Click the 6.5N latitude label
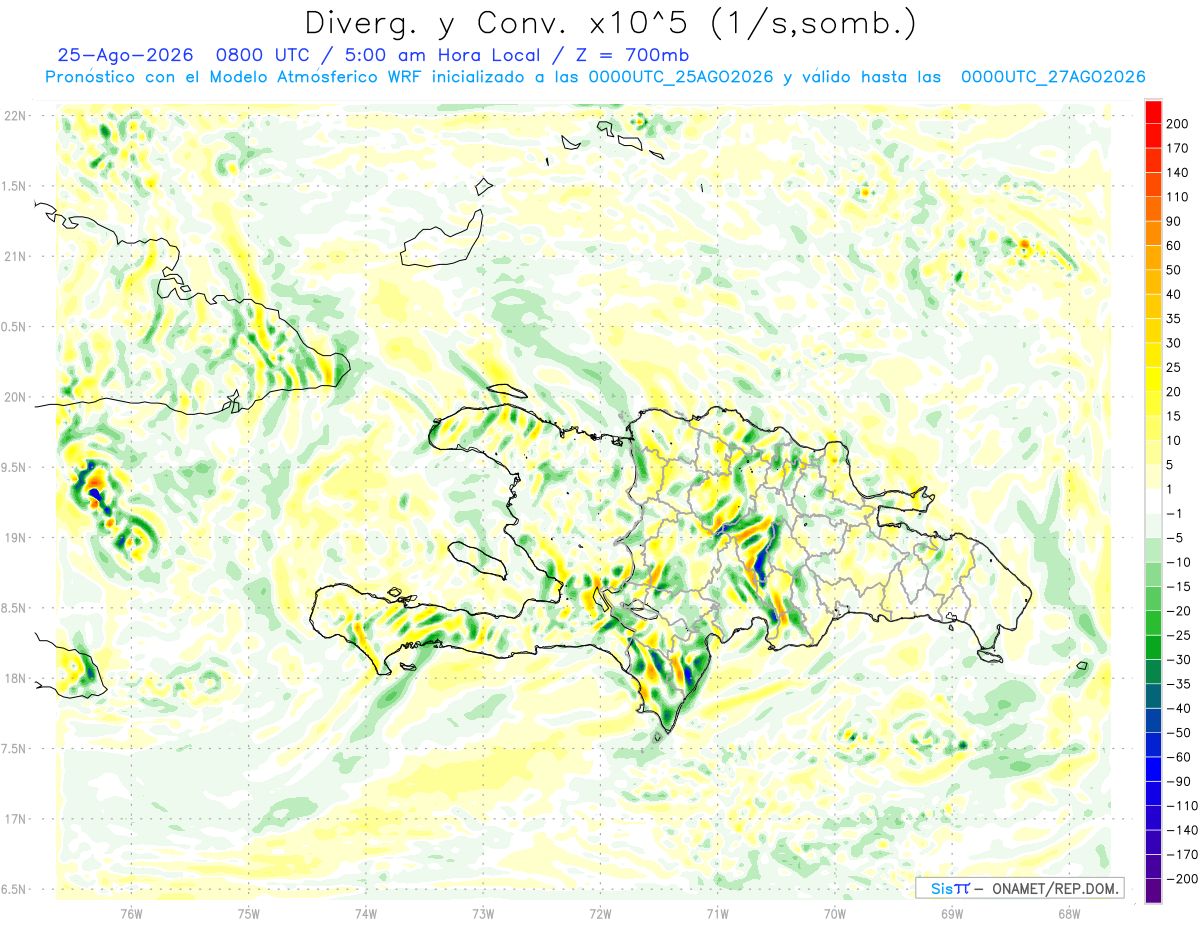Image resolution: width=1200 pixels, height=927 pixels. click(x=15, y=889)
